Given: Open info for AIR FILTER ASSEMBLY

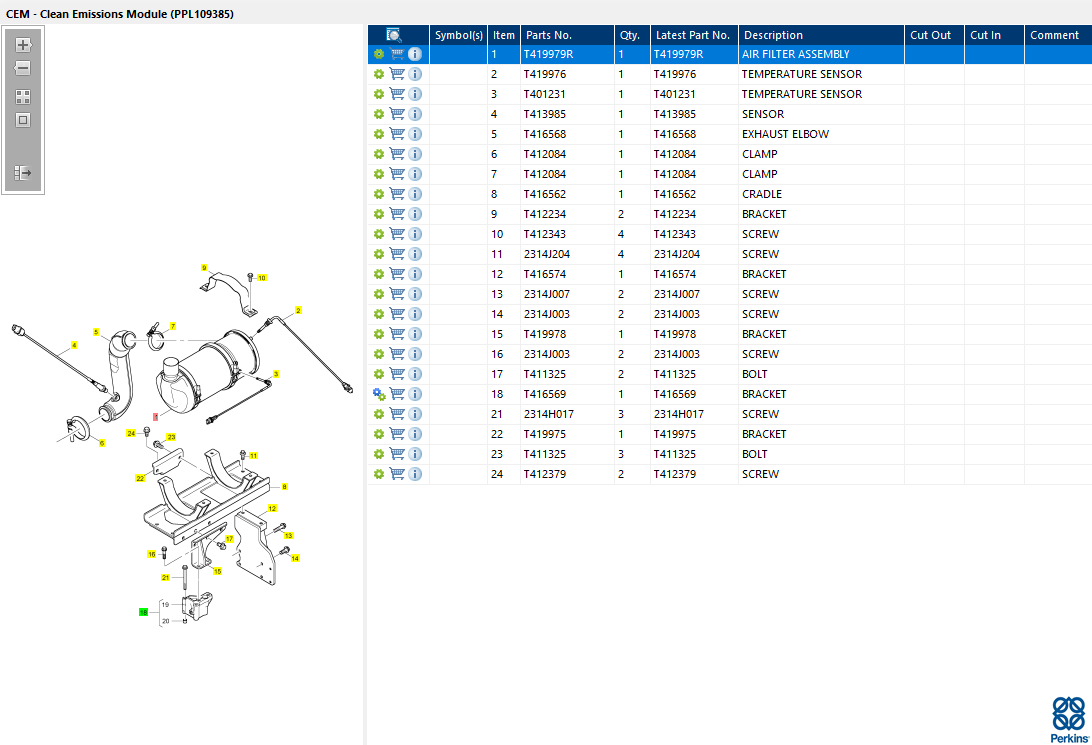Looking at the screenshot, I should (415, 54).
